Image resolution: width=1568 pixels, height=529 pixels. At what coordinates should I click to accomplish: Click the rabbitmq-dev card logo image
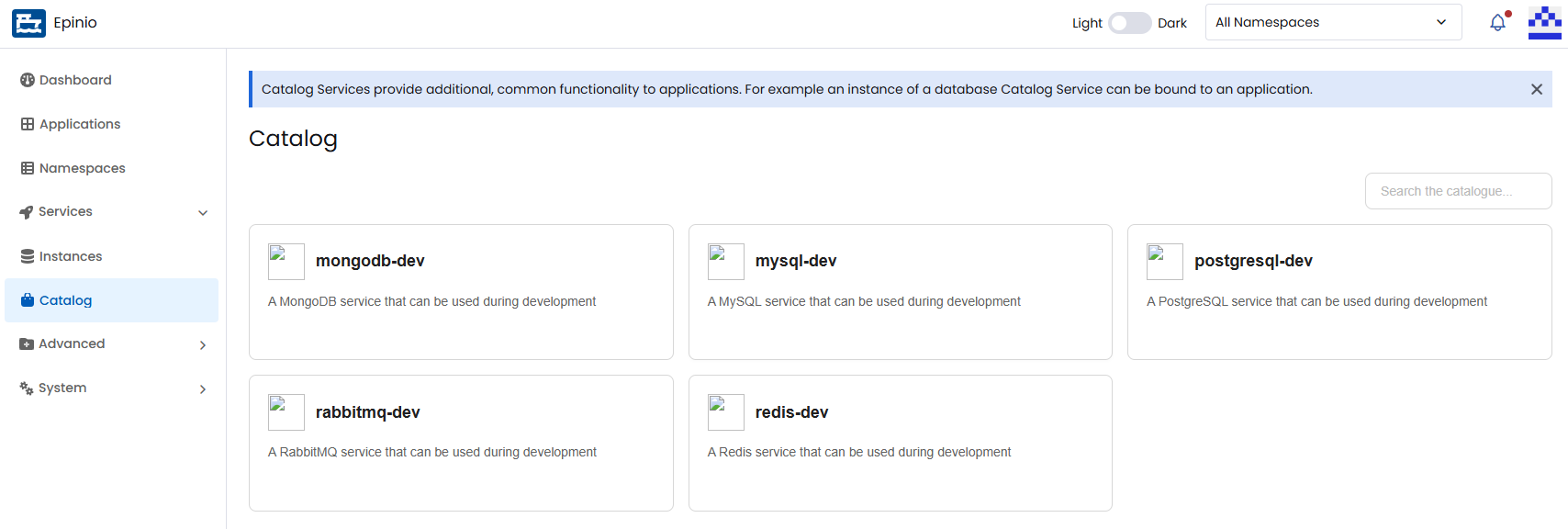tap(286, 412)
